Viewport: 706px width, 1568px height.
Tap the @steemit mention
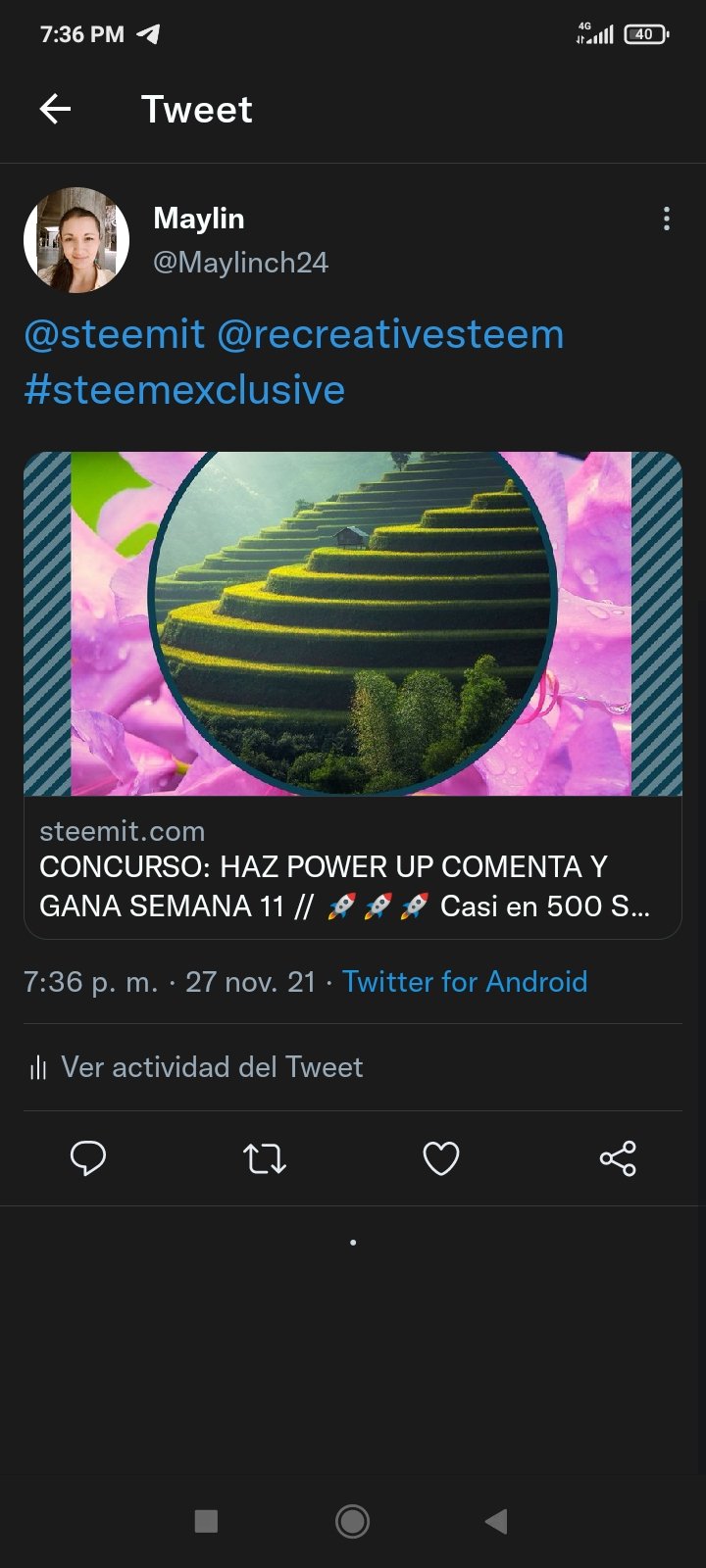coord(114,334)
